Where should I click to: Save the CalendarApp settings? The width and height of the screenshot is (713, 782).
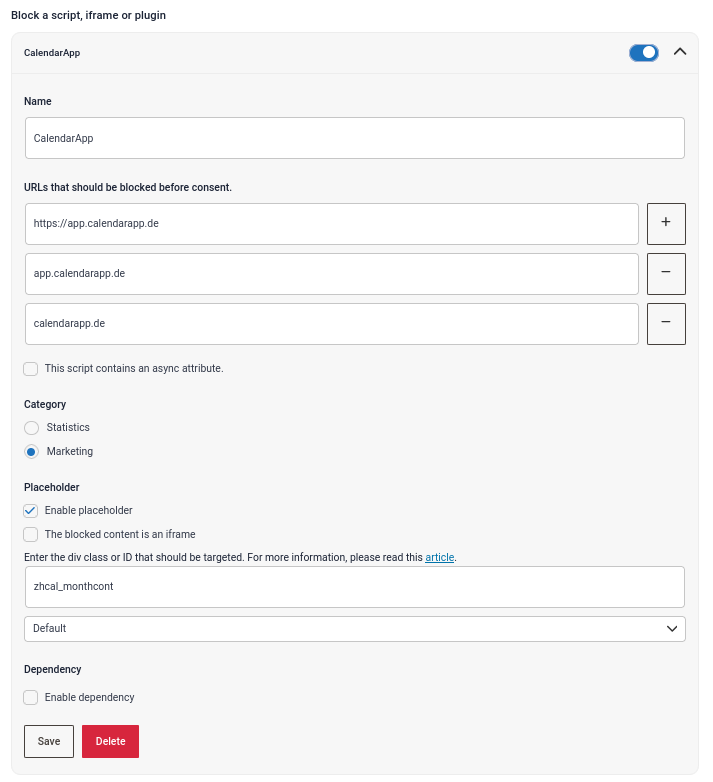(x=49, y=741)
